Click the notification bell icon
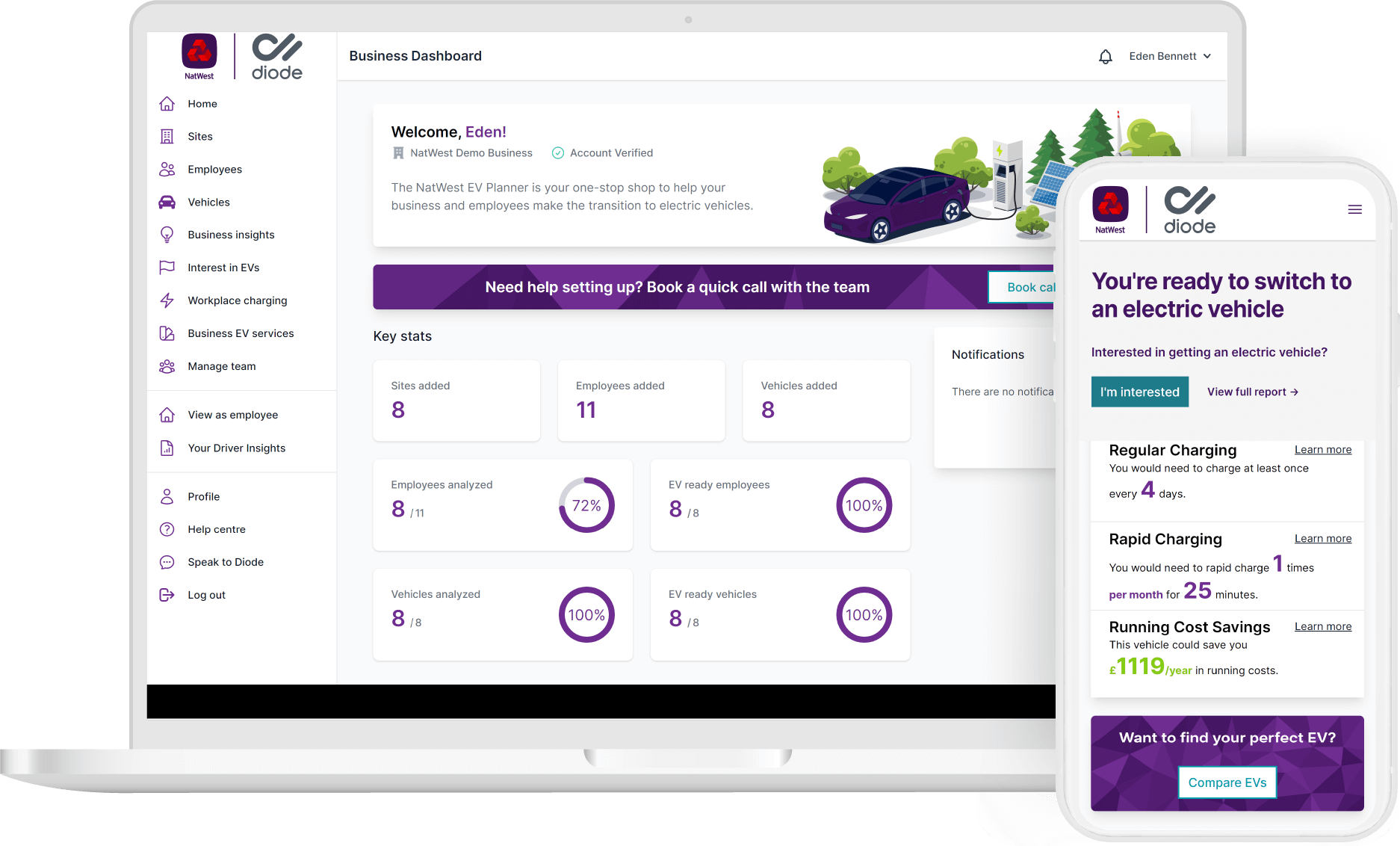1400x846 pixels. pyautogui.click(x=1105, y=57)
